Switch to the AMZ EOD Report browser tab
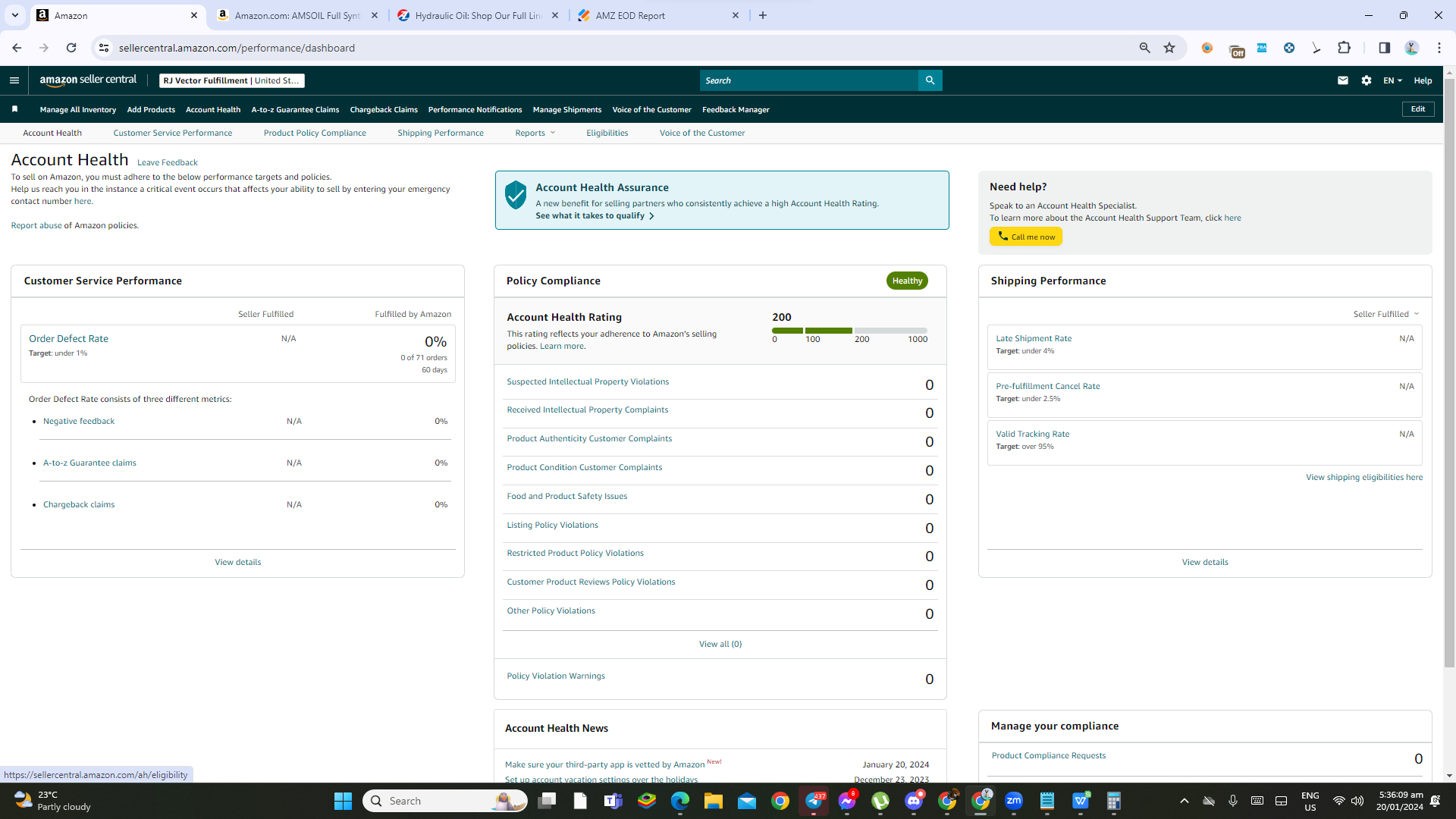 (658, 15)
